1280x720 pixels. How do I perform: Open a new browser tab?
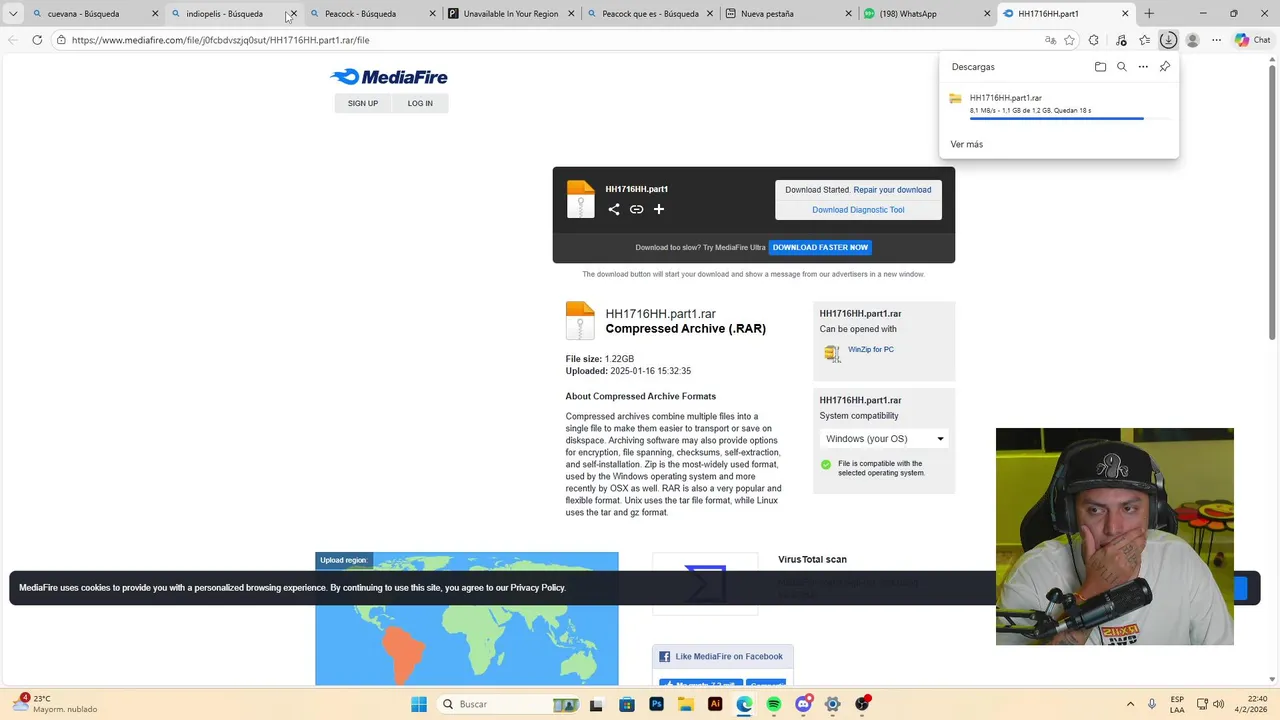click(x=1149, y=14)
